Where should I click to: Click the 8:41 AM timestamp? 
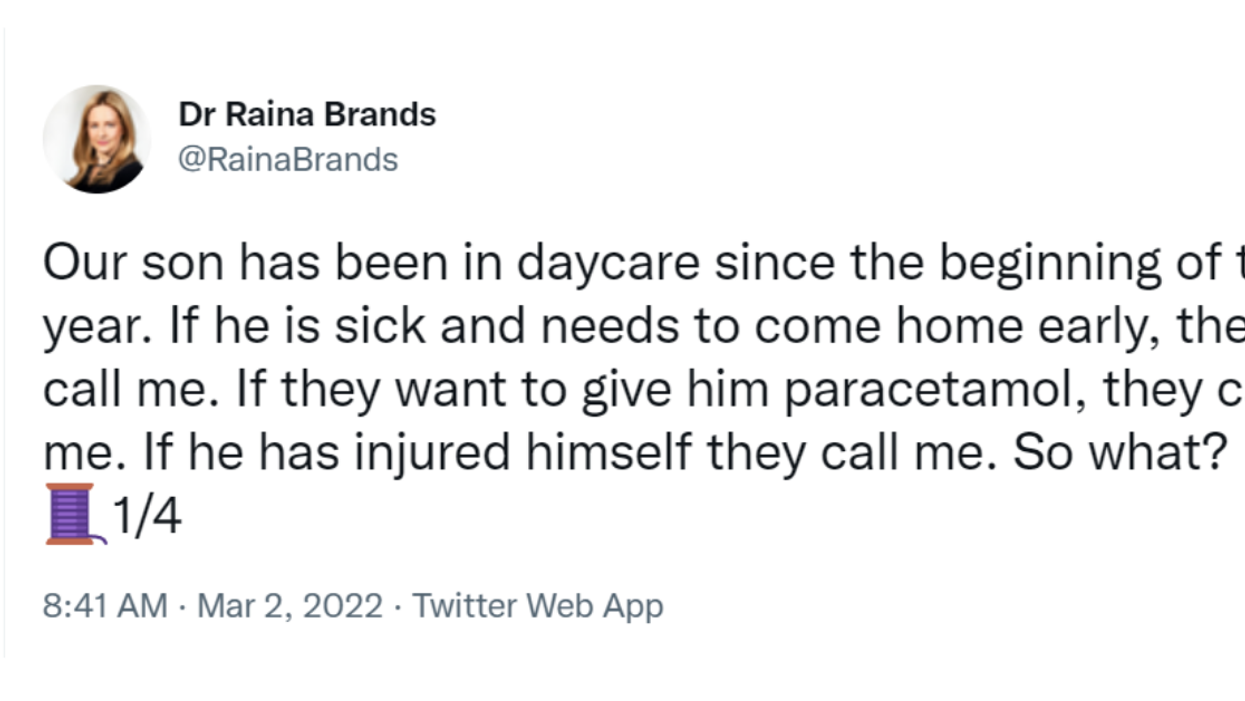pyautogui.click(x=105, y=606)
